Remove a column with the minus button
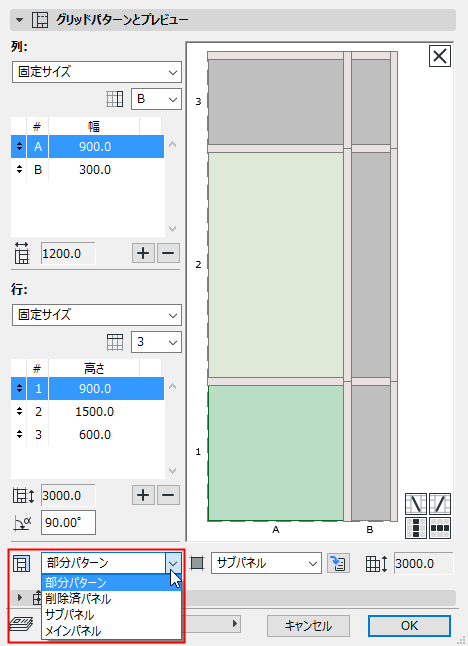Viewport: 468px width, 646px height. pos(168,253)
